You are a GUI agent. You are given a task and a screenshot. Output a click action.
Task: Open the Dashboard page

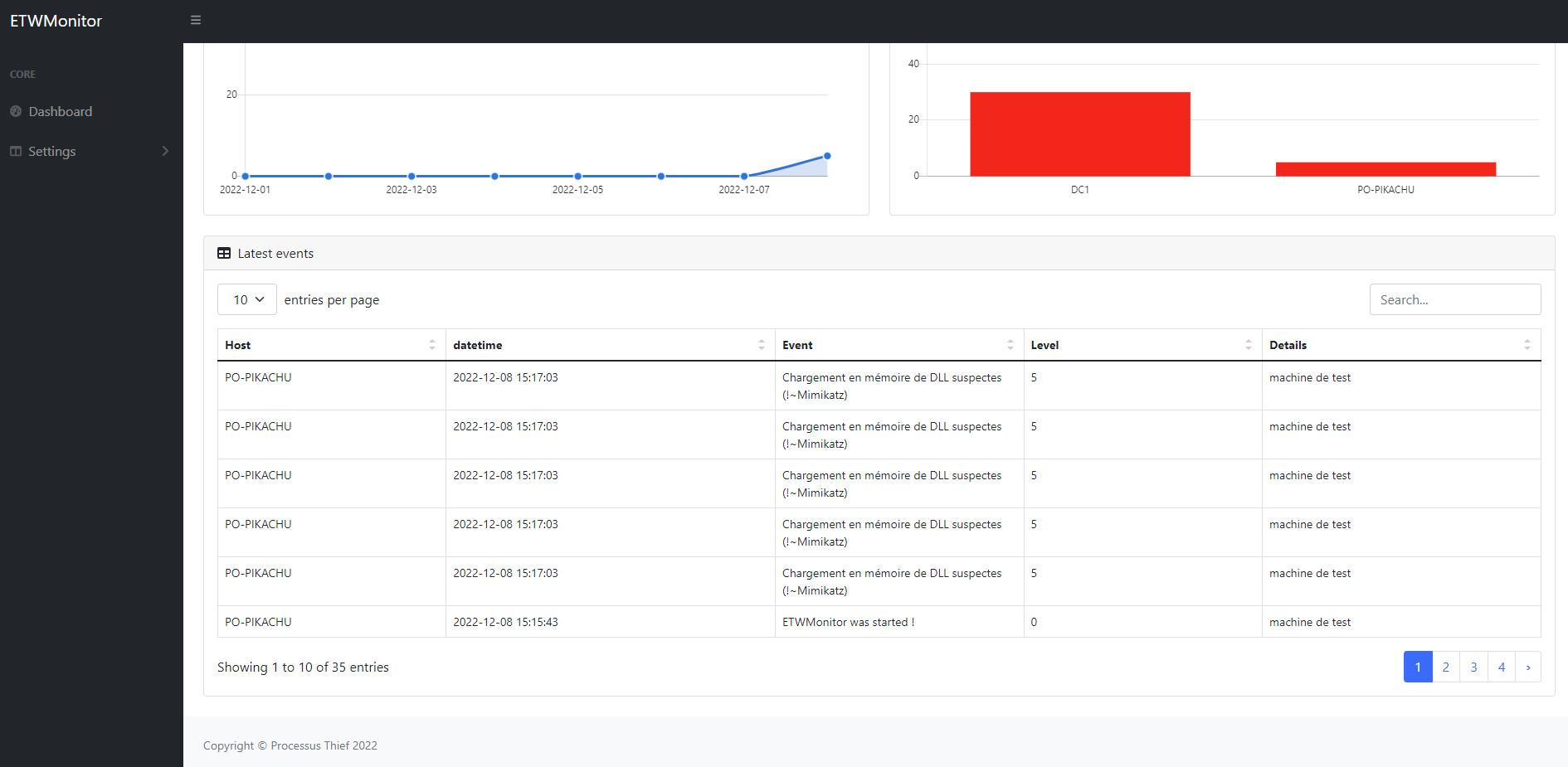pyautogui.click(x=61, y=111)
